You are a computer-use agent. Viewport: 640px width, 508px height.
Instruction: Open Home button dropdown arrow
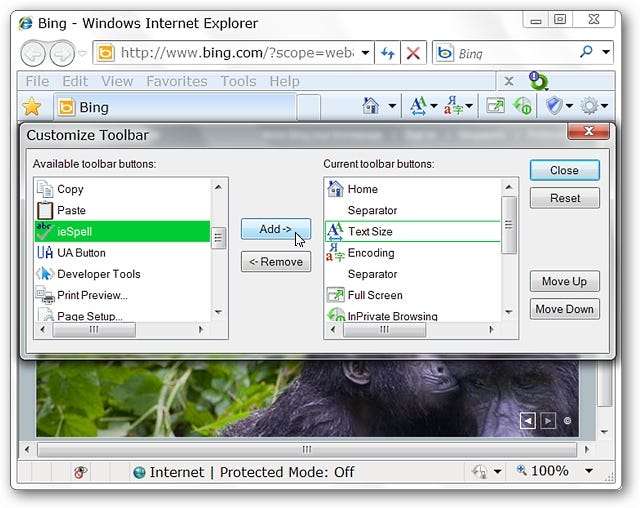pos(392,106)
